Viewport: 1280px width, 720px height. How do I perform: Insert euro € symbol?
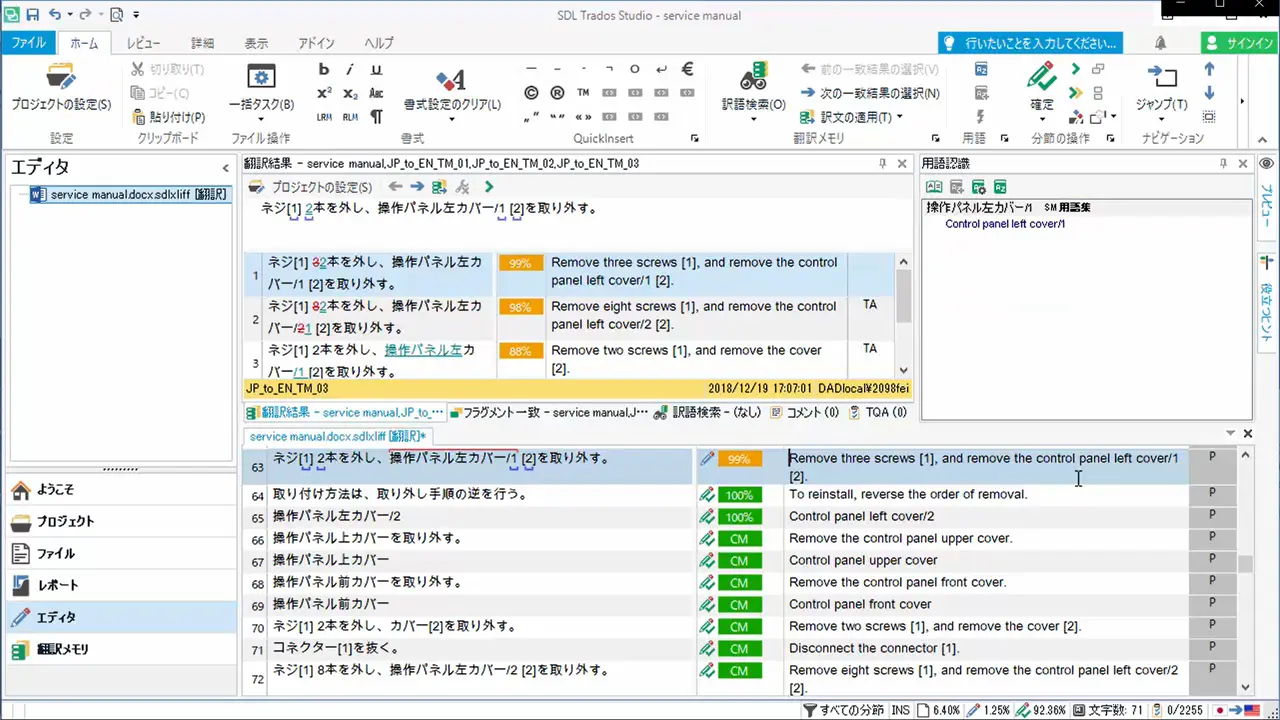click(687, 70)
